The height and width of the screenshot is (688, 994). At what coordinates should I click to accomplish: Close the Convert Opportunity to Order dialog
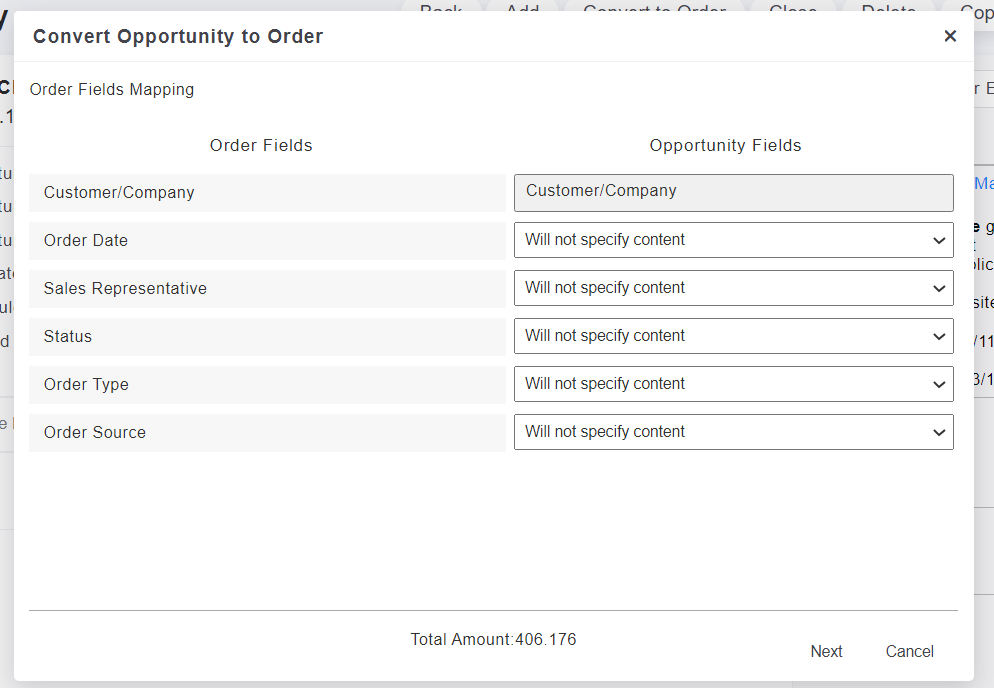(x=950, y=36)
